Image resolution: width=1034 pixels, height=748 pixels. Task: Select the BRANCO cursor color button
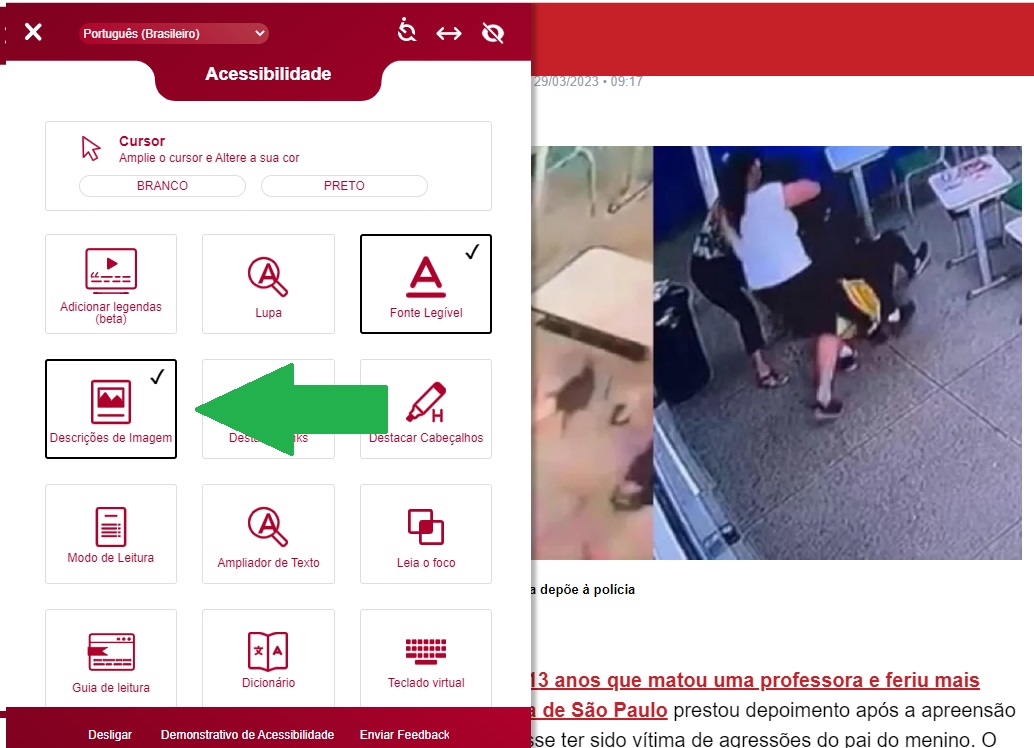pos(162,185)
